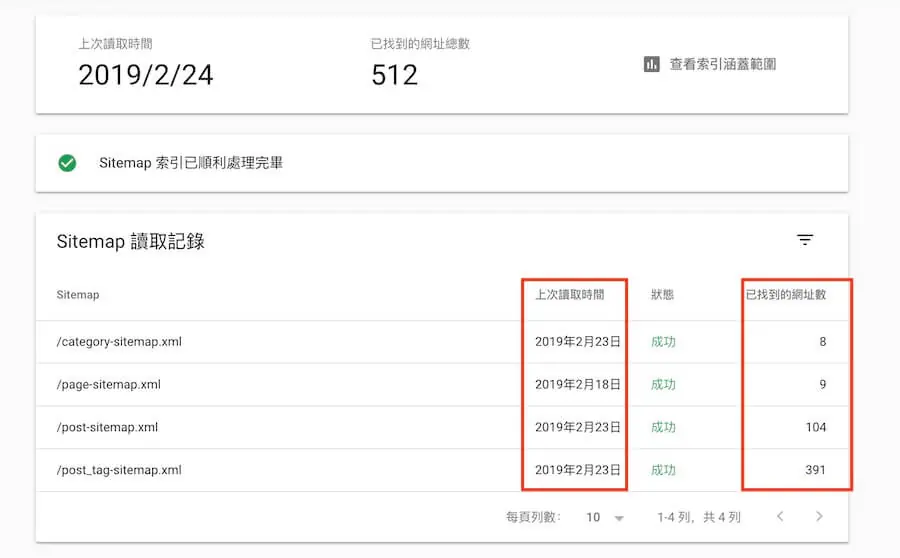Select /post-sitemap.xml row
The width and height of the screenshot is (900, 558).
click(442, 427)
